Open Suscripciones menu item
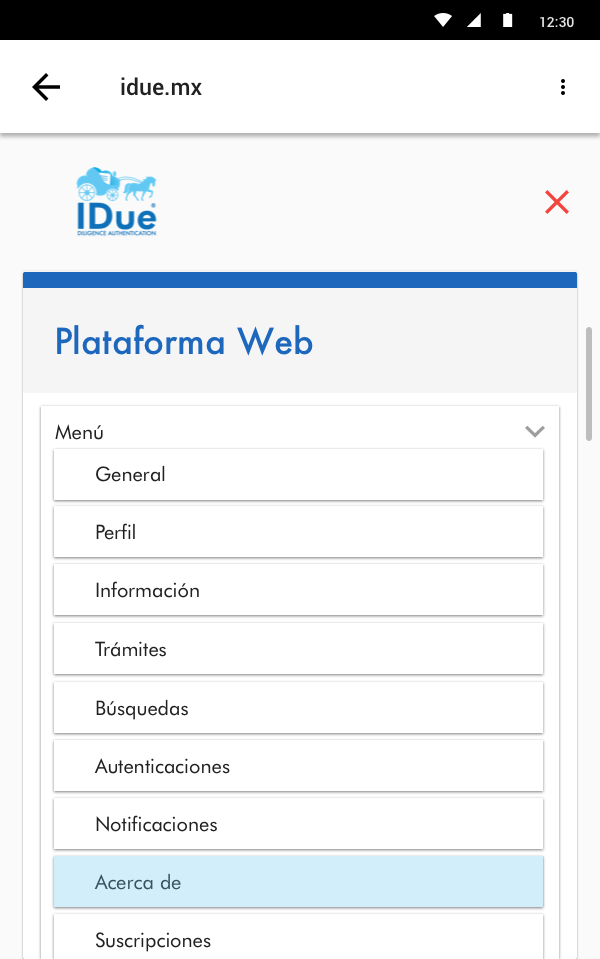The image size is (600, 959). 298,940
